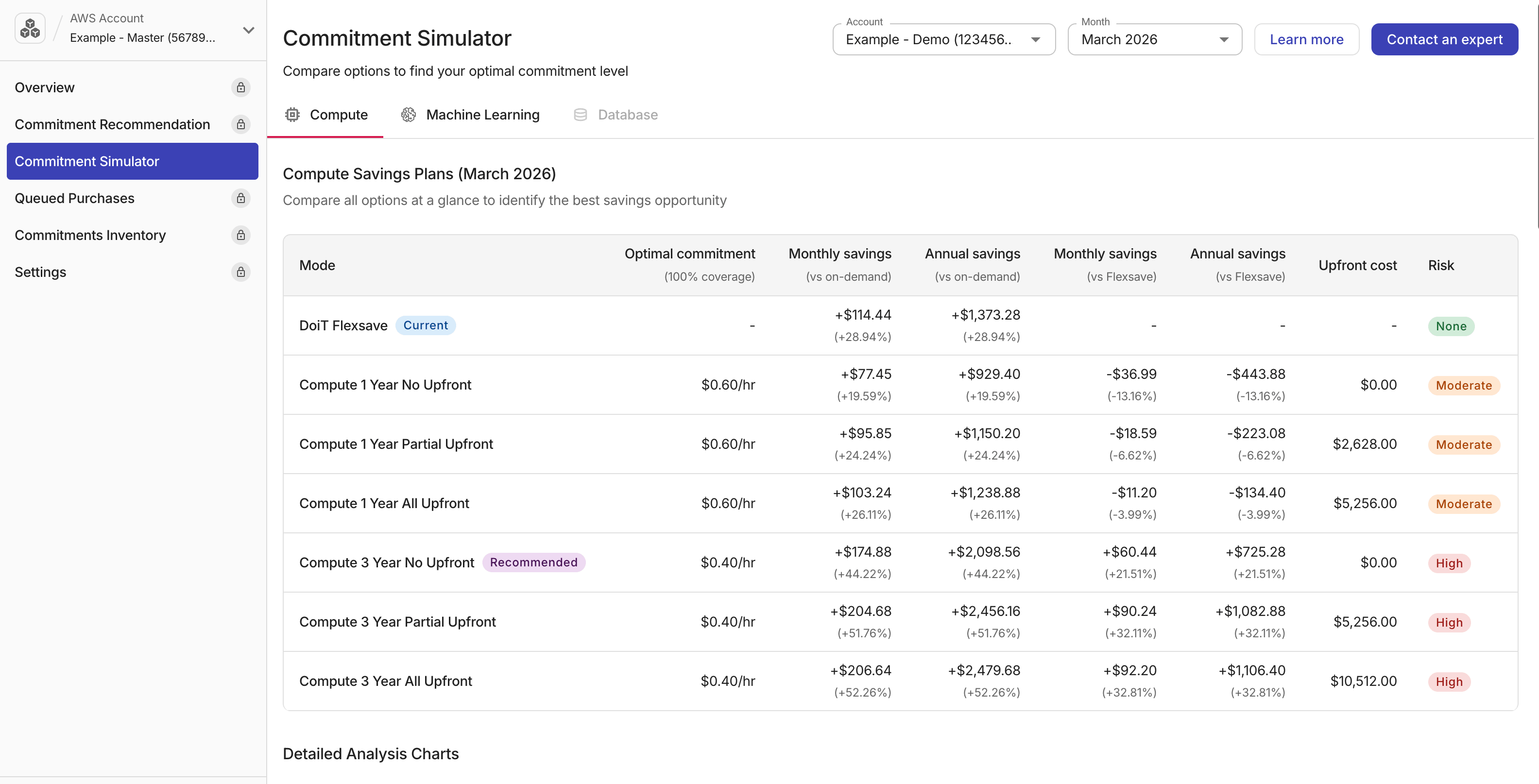Screen dimensions: 1539x784
Task: Click the Risk column header
Action: click(x=1441, y=265)
